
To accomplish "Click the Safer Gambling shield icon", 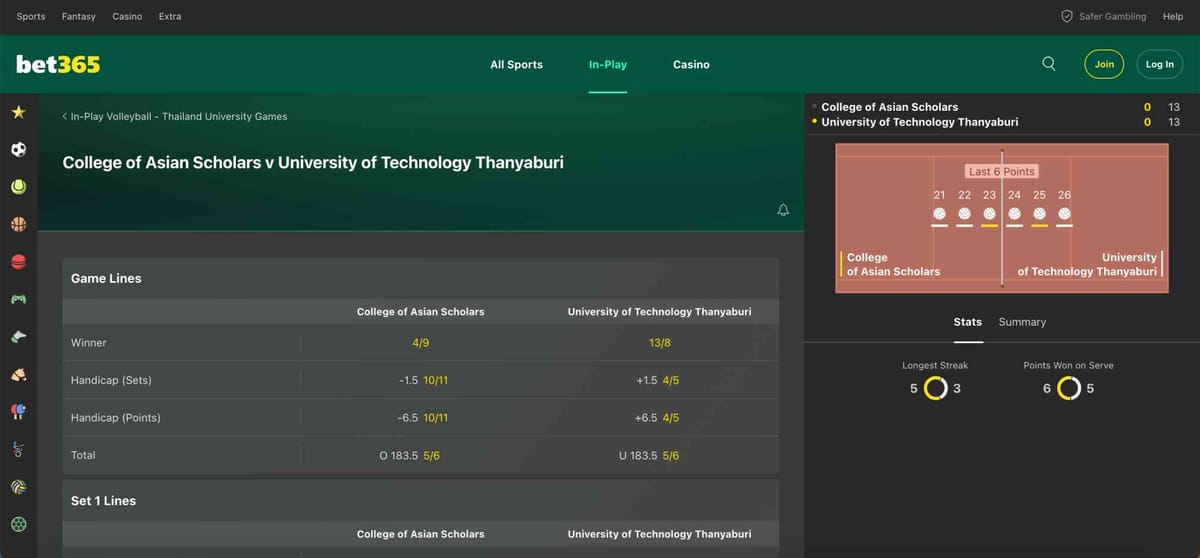I will (1067, 16).
